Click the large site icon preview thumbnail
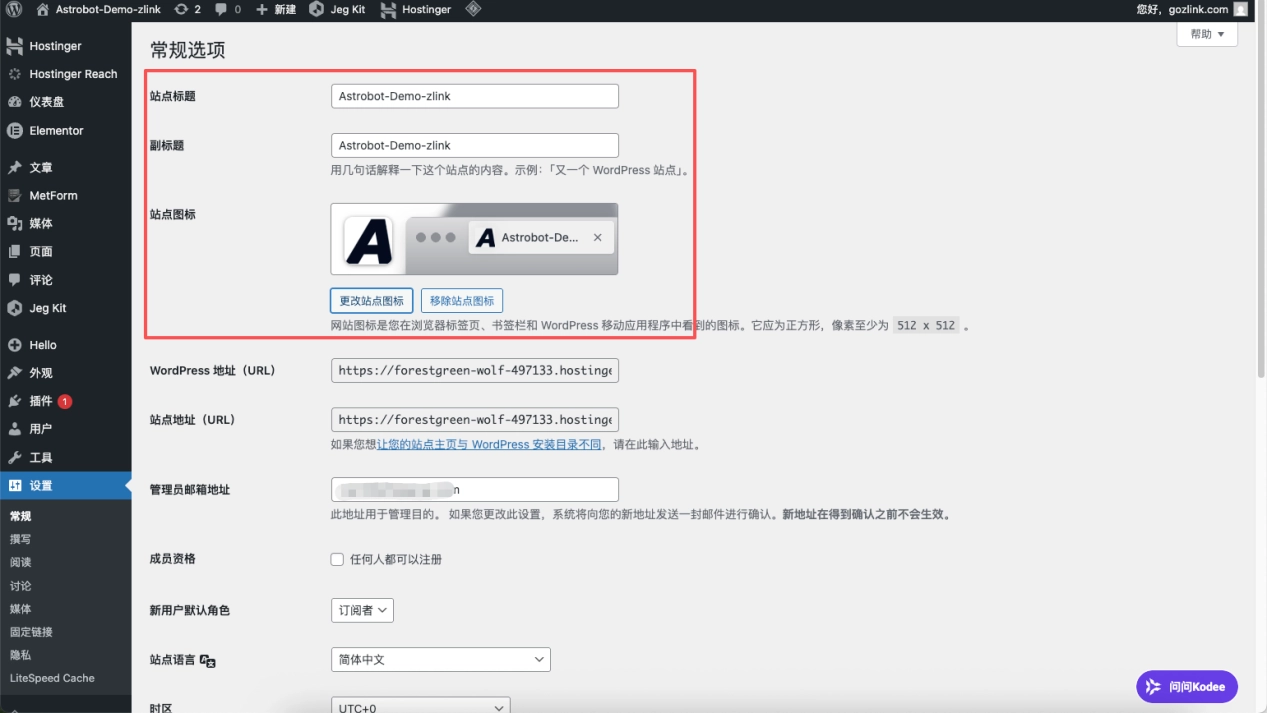Viewport: 1267px width, 713px height. click(368, 241)
